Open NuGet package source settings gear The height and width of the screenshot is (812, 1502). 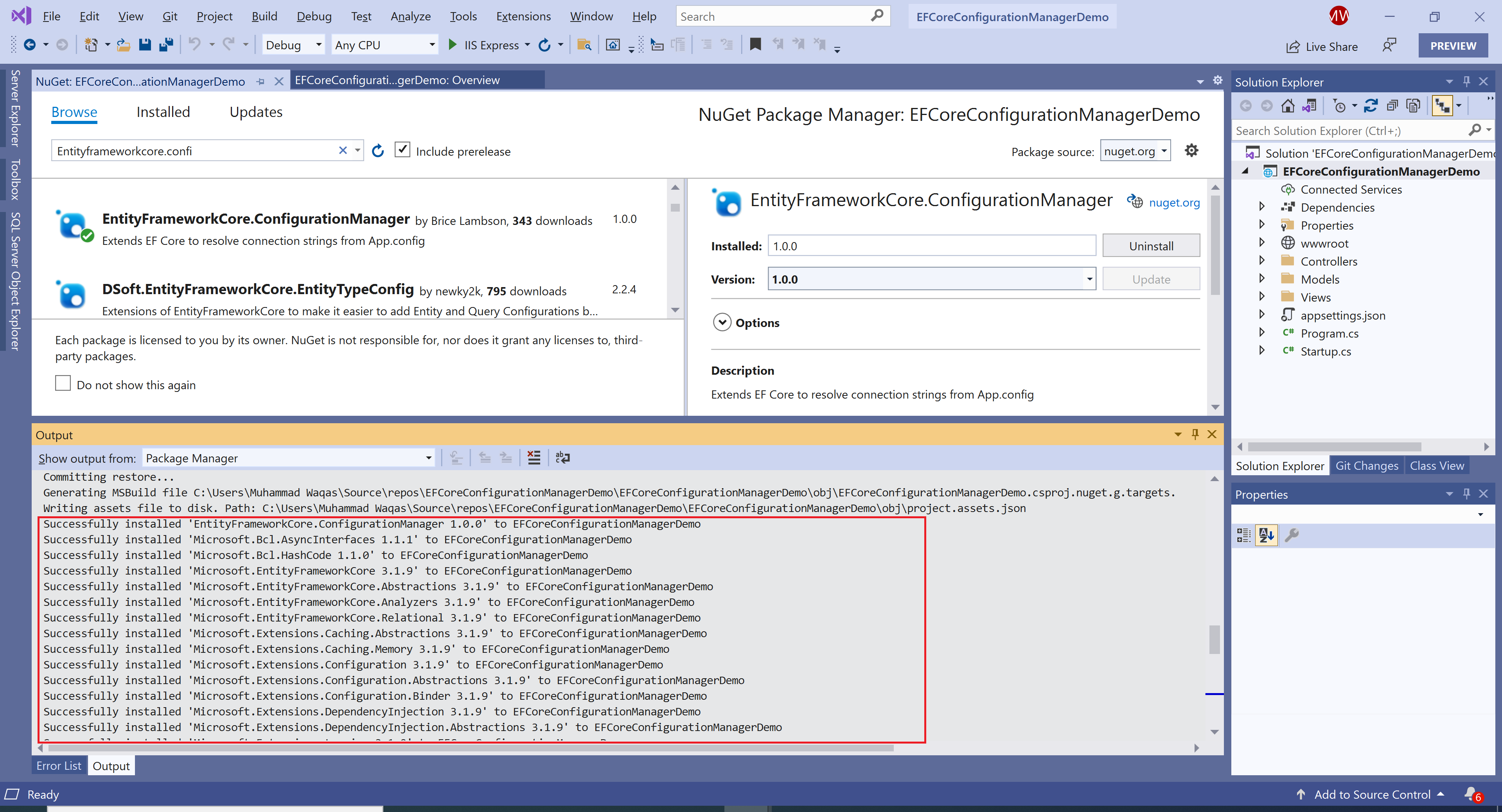point(1191,151)
